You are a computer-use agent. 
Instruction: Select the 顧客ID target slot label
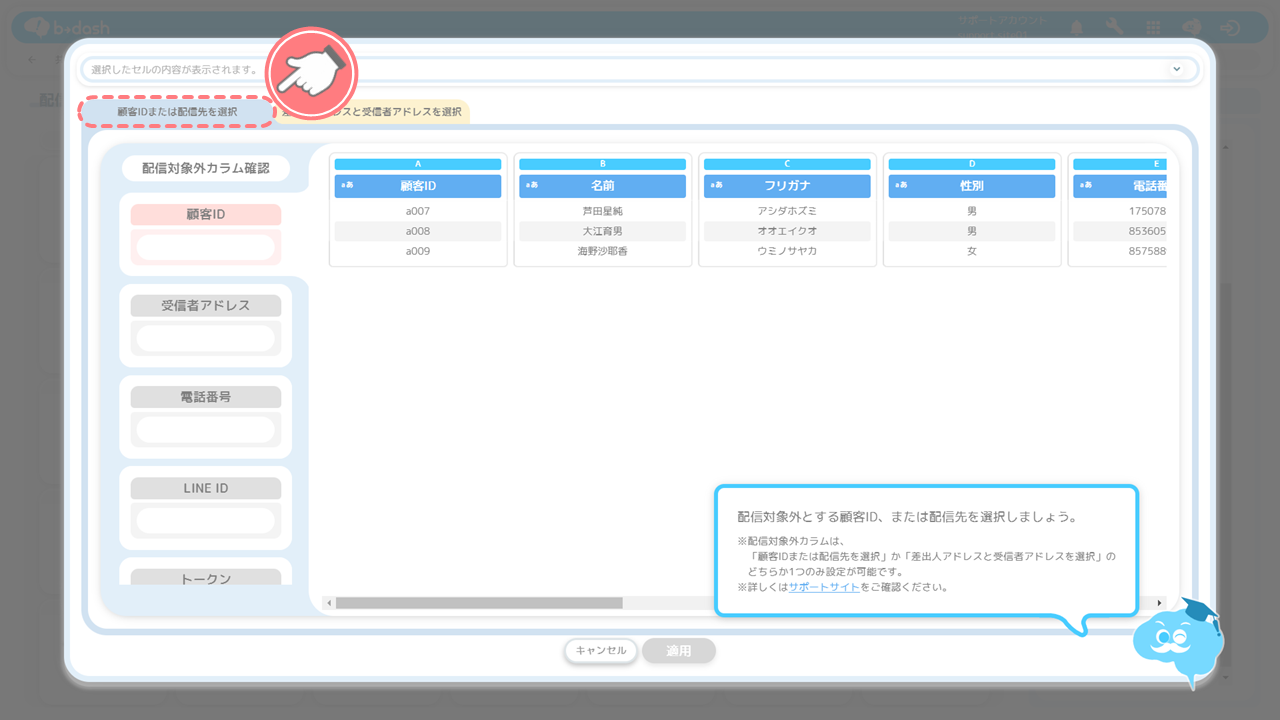tap(206, 214)
